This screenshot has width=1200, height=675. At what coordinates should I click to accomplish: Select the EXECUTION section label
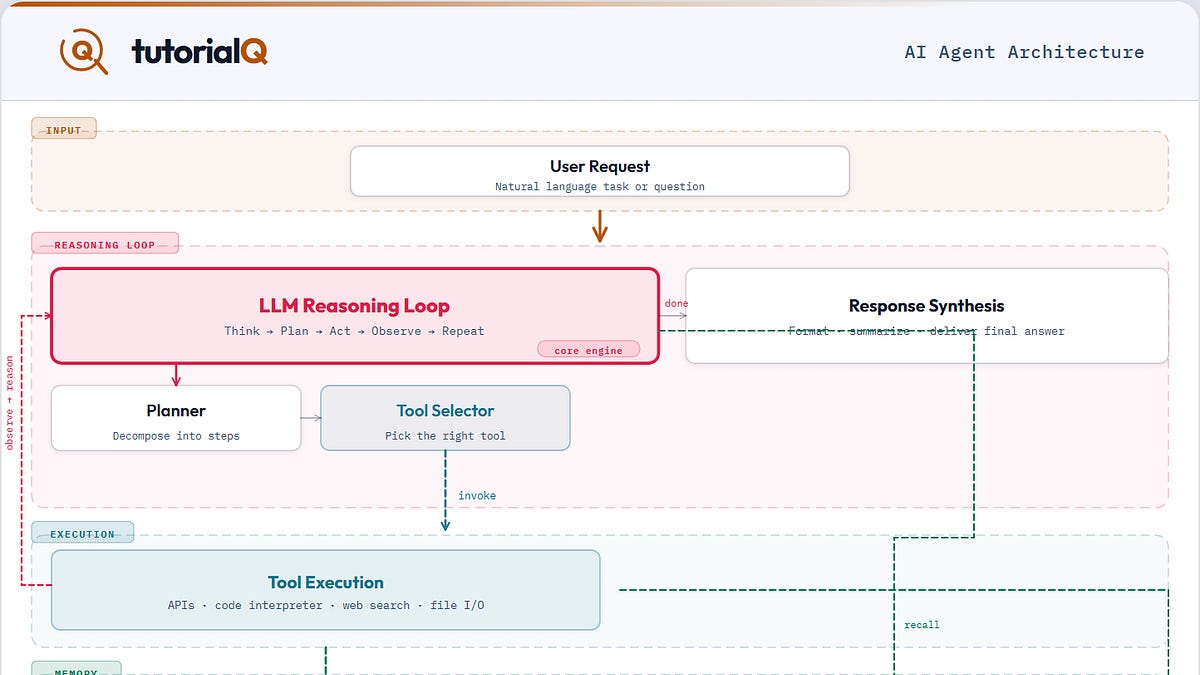tap(82, 533)
